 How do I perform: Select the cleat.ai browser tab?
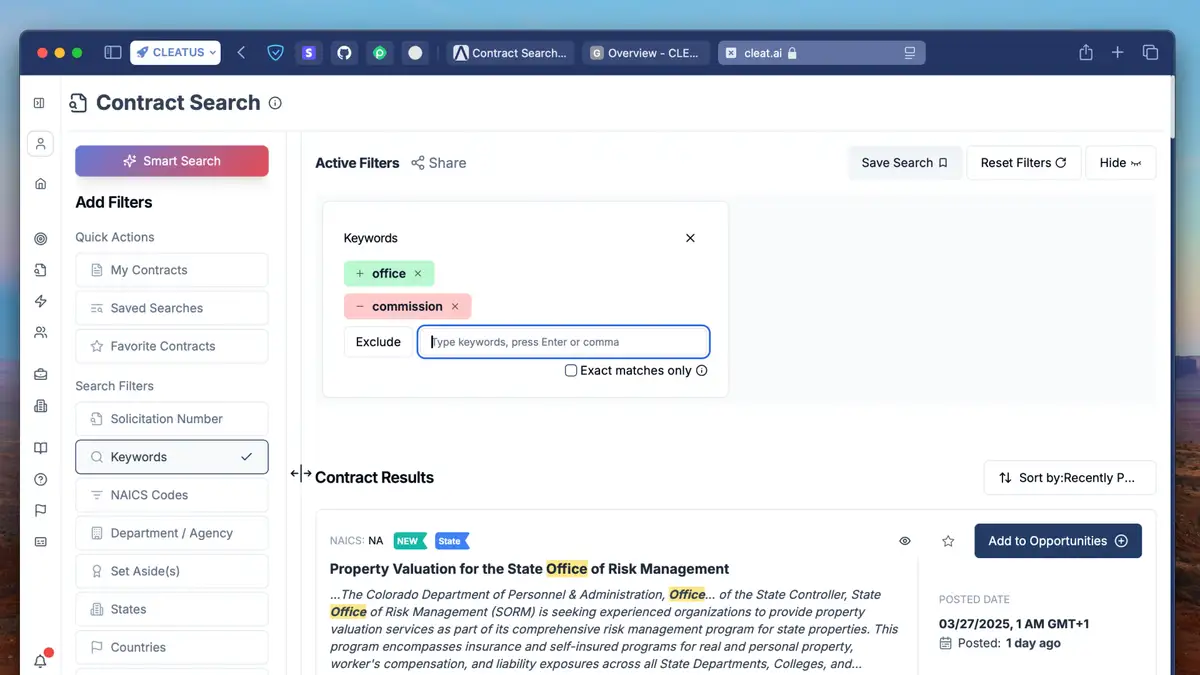pyautogui.click(x=821, y=53)
